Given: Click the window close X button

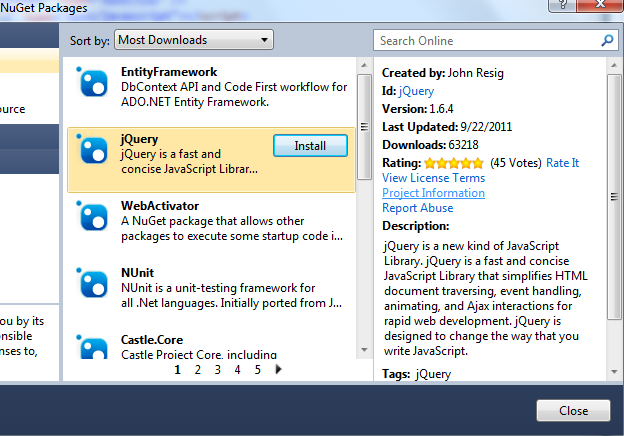Looking at the screenshot, I should tap(600, 5).
